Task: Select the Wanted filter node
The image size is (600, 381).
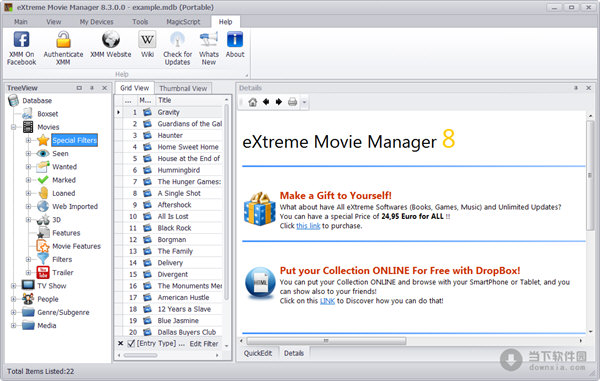Action: point(64,167)
